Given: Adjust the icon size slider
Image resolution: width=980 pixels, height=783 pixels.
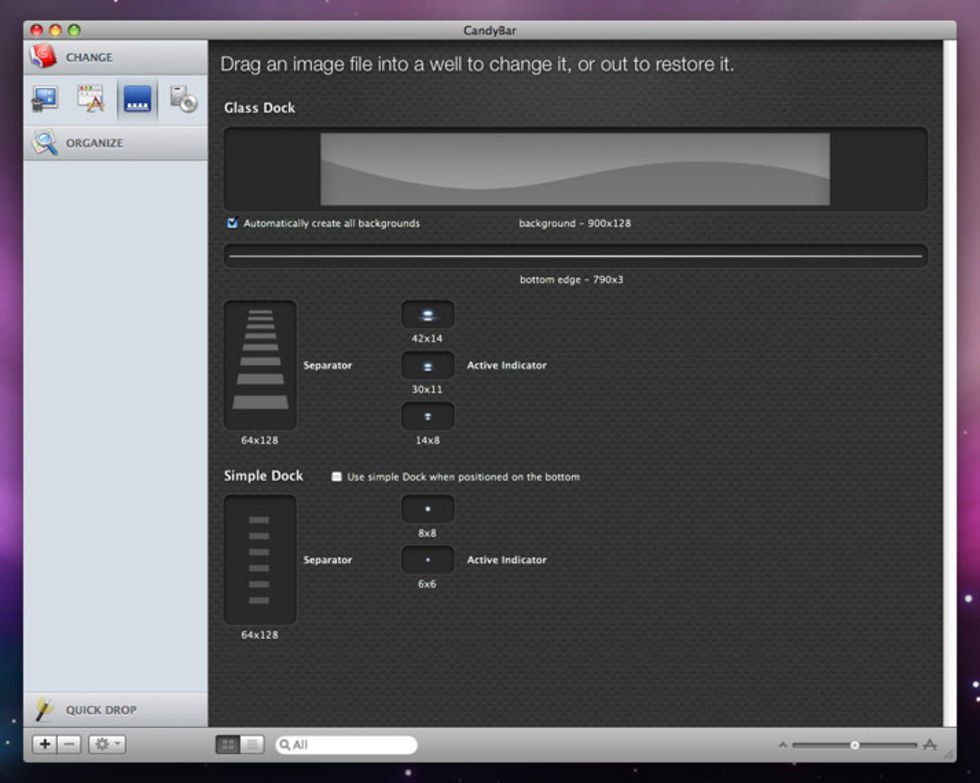Looking at the screenshot, I should coord(855,745).
